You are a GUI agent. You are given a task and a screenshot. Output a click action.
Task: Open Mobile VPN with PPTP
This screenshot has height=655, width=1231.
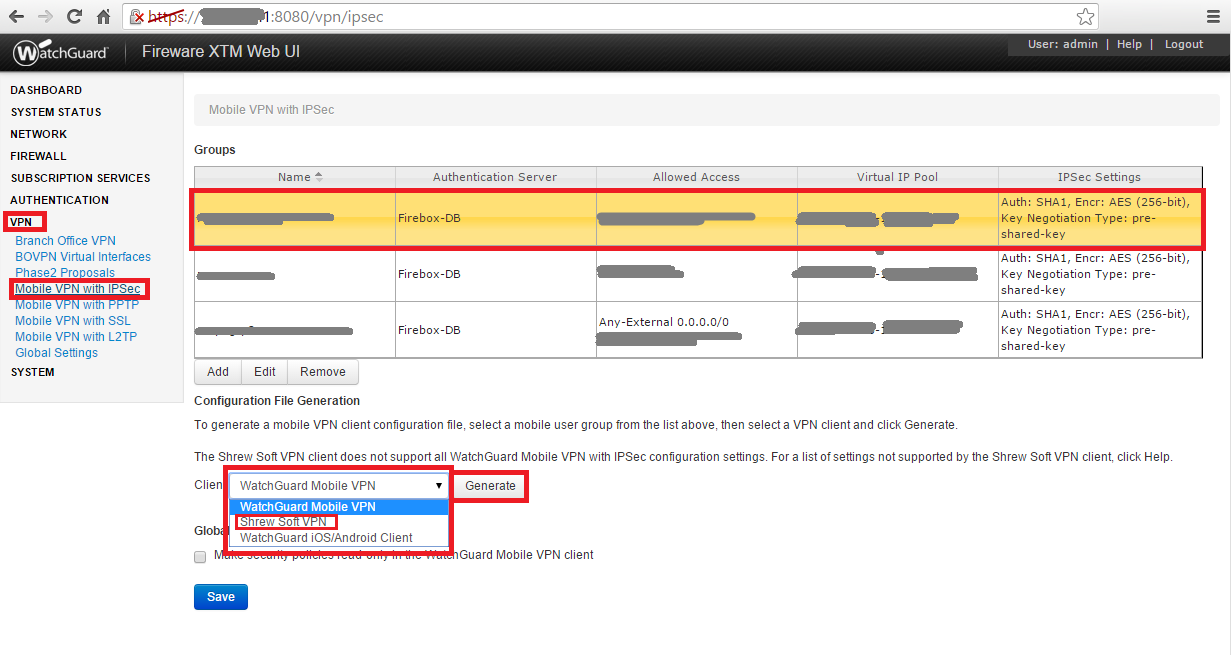point(77,305)
